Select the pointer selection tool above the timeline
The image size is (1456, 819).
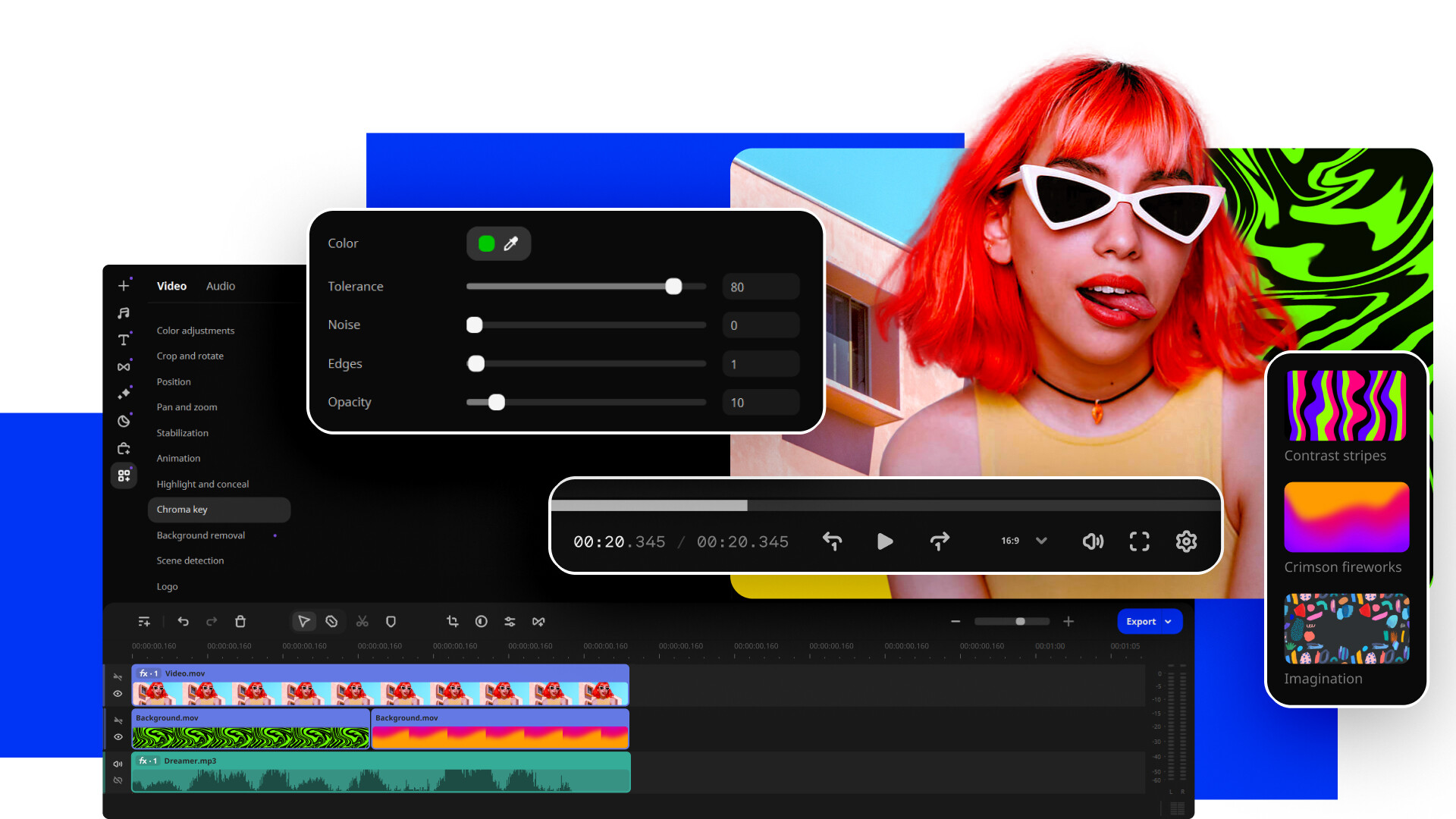coord(304,621)
